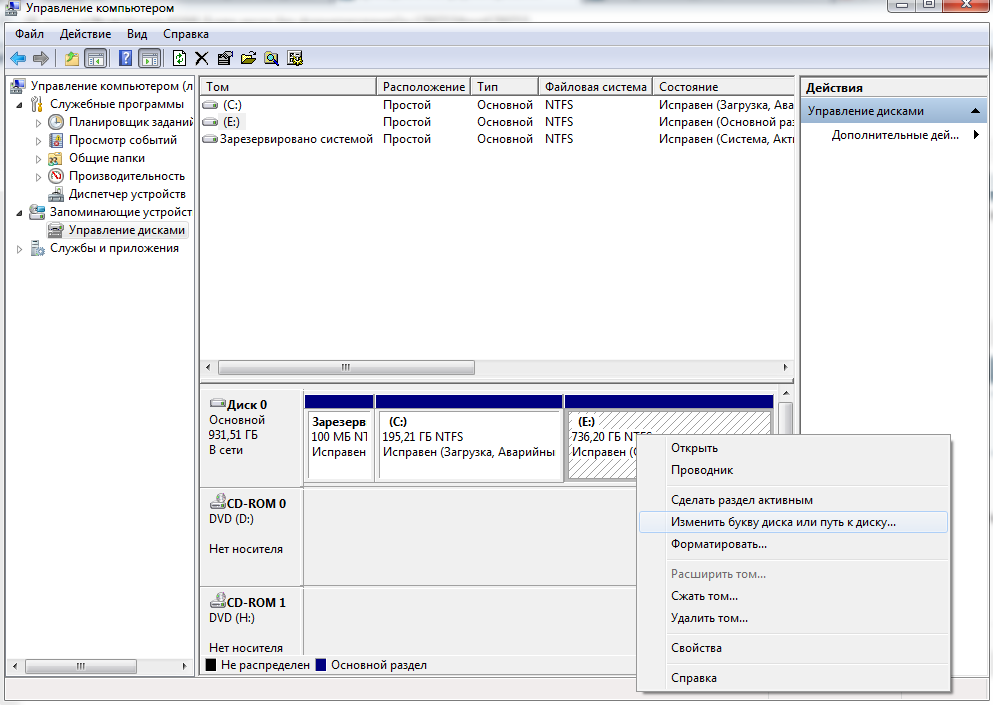This screenshot has height=705, width=993.
Task: Expand the Службы и приложения node arrow
Action: click(20, 249)
